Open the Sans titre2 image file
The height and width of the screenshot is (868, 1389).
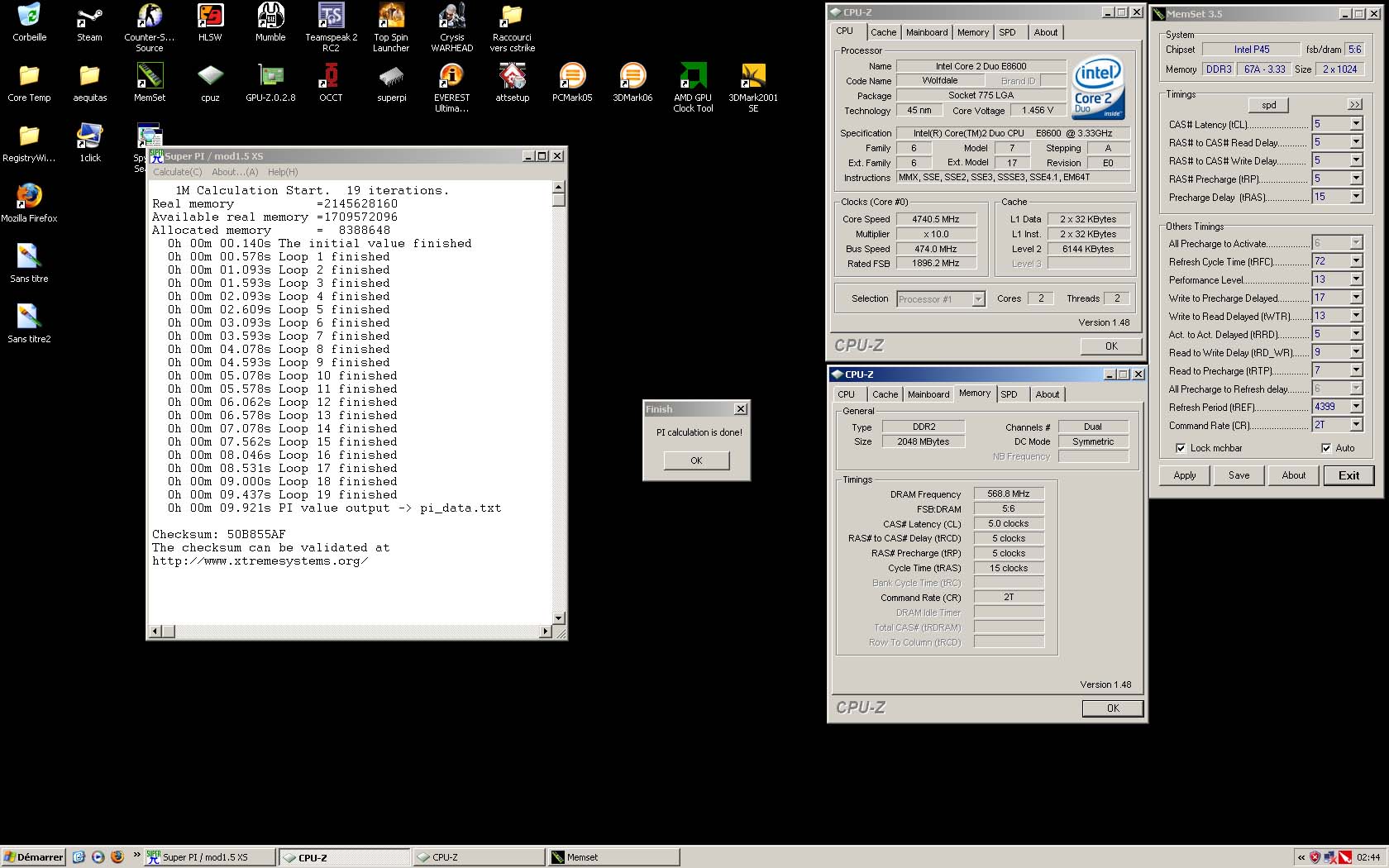click(29, 324)
